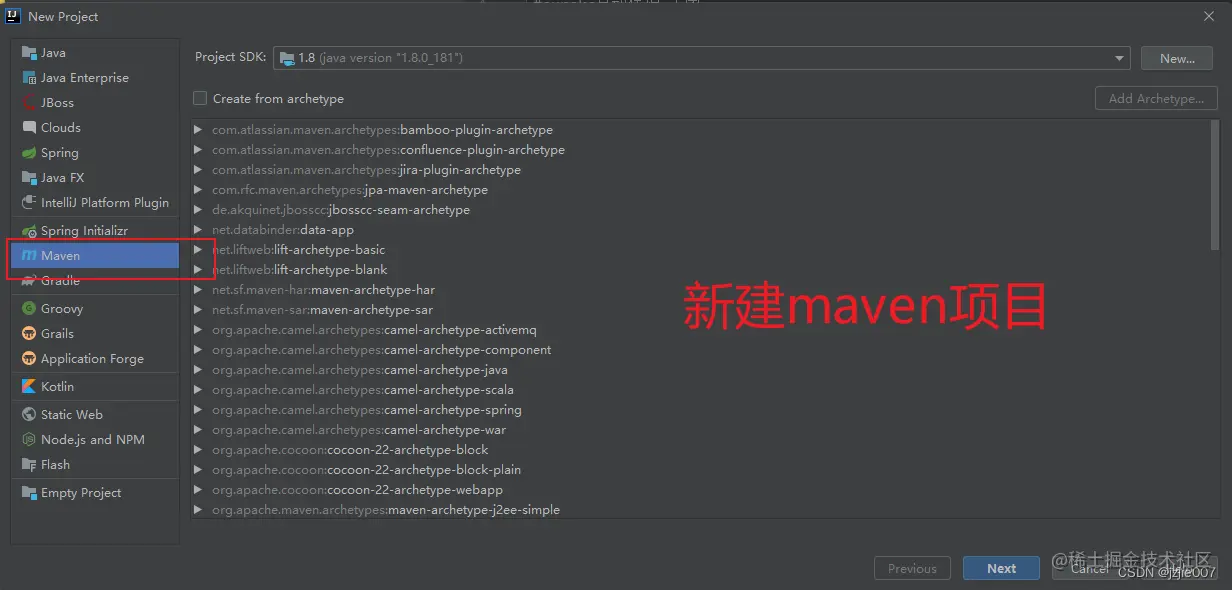Screen dimensions: 1232x590
Task: Expand the data-app archetype entry
Action: coord(199,230)
